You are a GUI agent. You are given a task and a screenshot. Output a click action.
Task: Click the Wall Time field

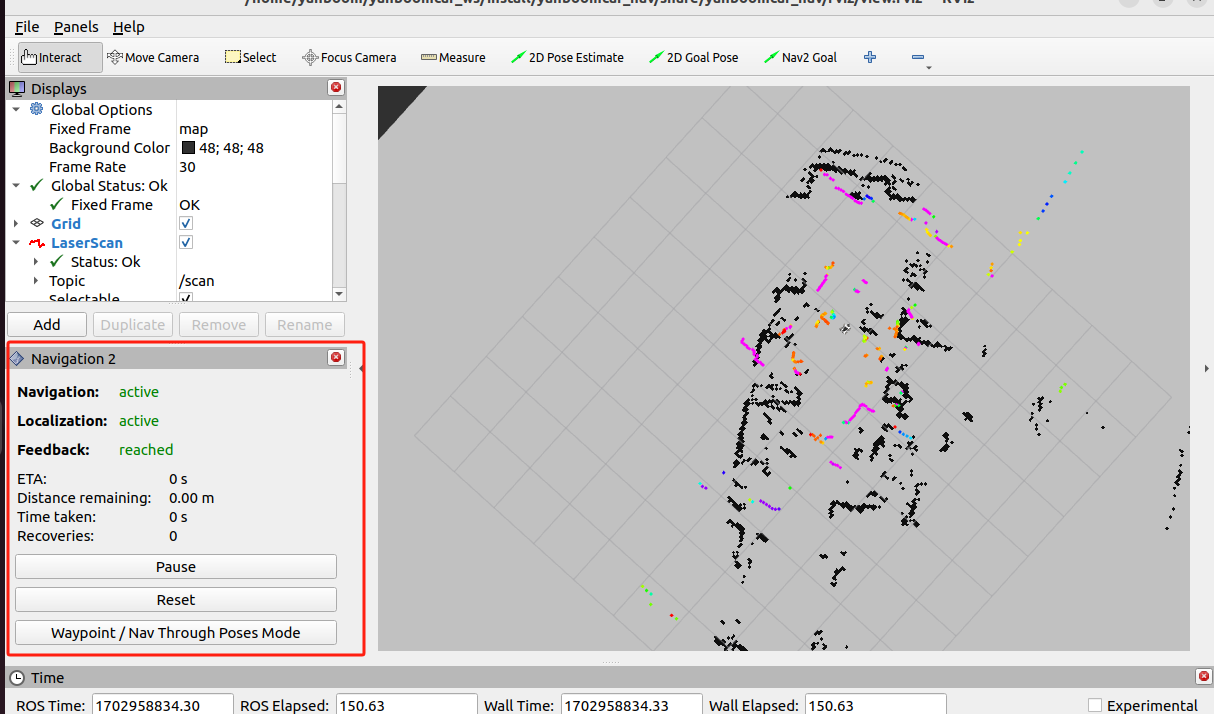[632, 705]
